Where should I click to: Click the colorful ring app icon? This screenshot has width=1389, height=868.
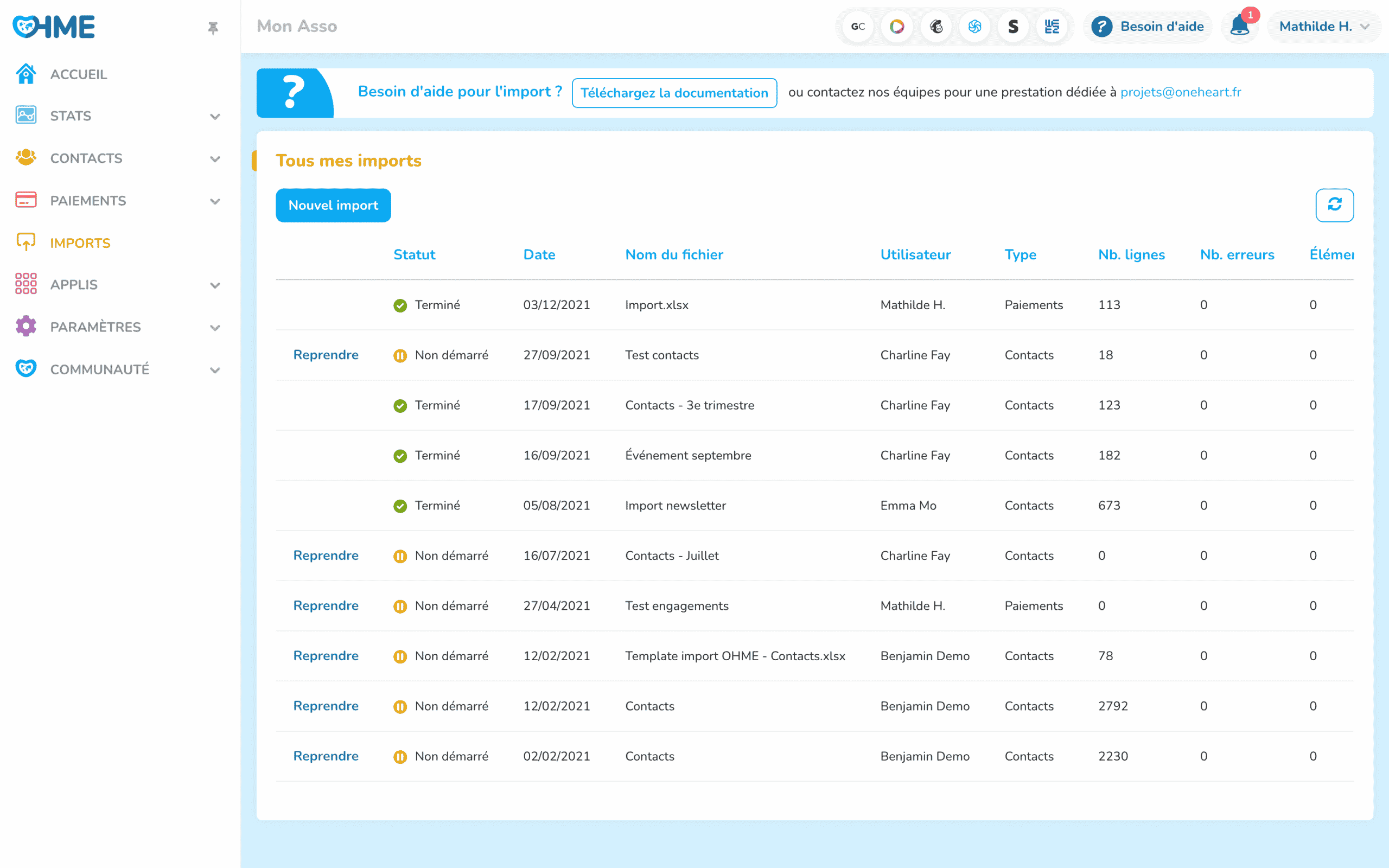coord(896,27)
